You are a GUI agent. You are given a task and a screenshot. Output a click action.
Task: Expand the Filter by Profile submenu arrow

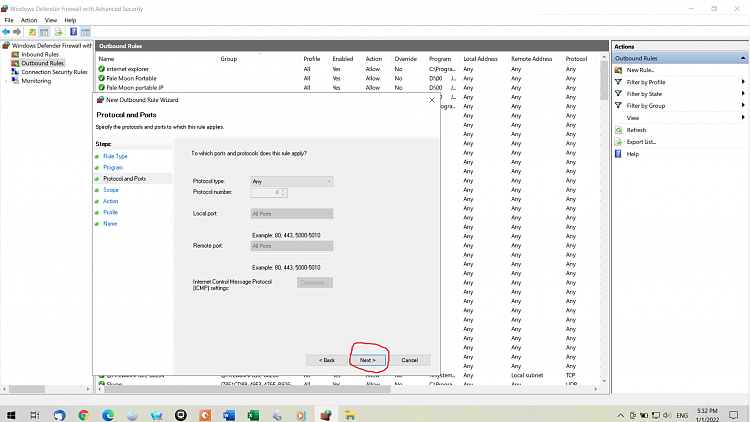743,82
